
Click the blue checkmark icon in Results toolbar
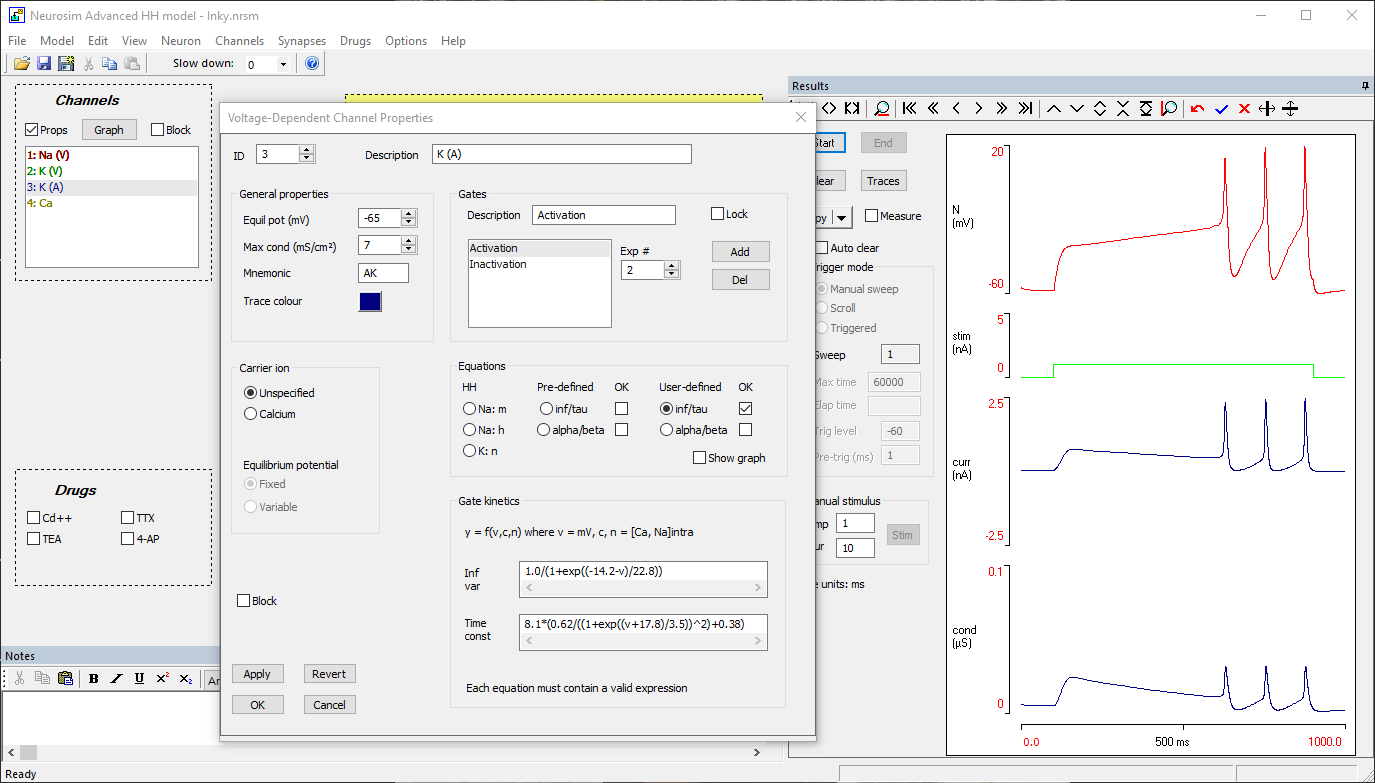point(1221,109)
